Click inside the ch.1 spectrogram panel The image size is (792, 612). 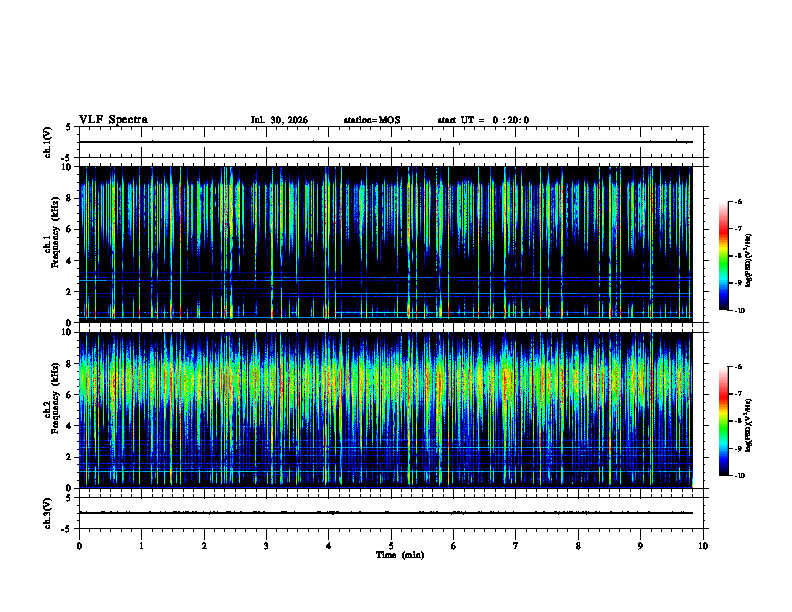tap(385, 244)
